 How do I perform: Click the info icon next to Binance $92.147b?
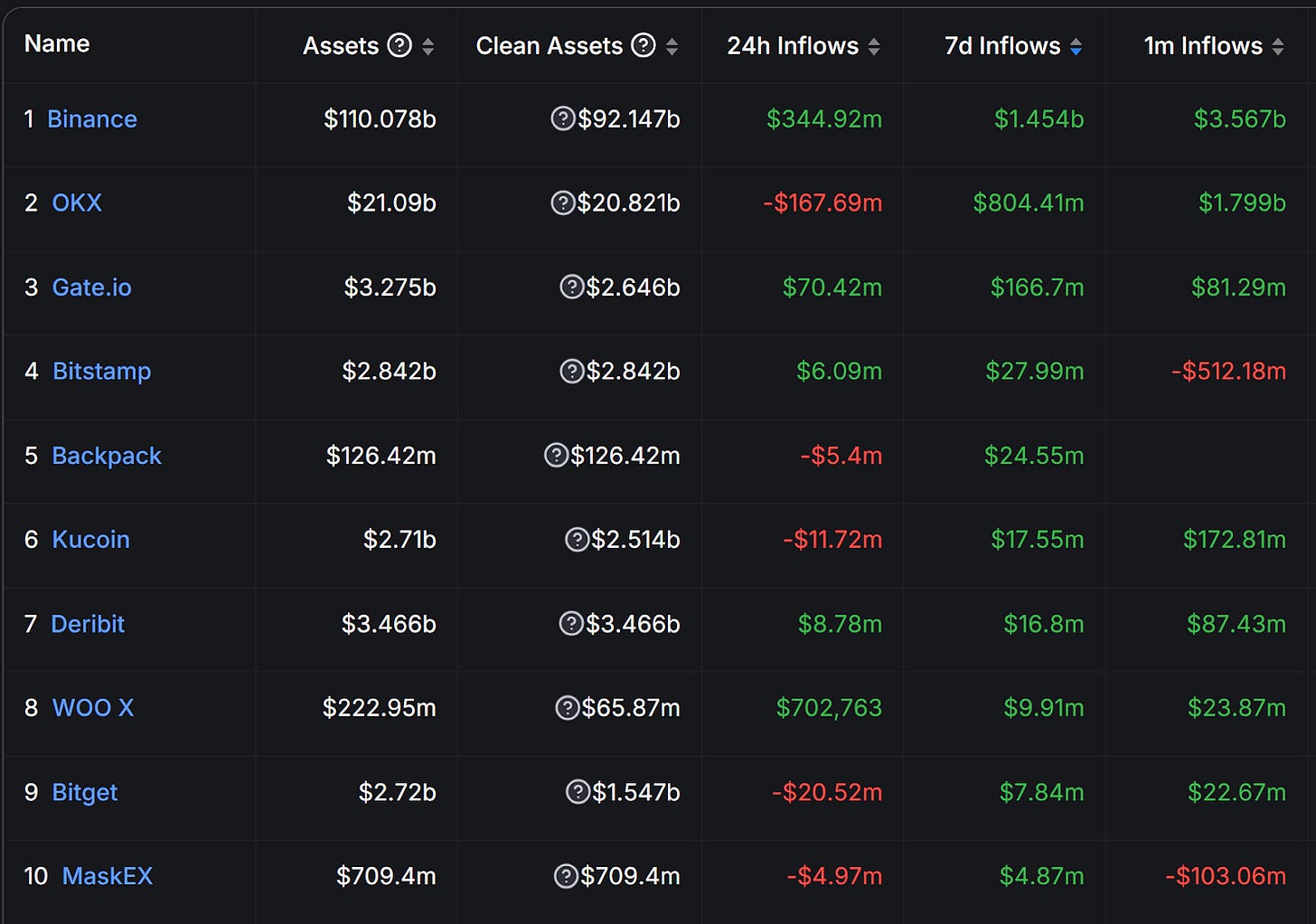click(x=563, y=118)
